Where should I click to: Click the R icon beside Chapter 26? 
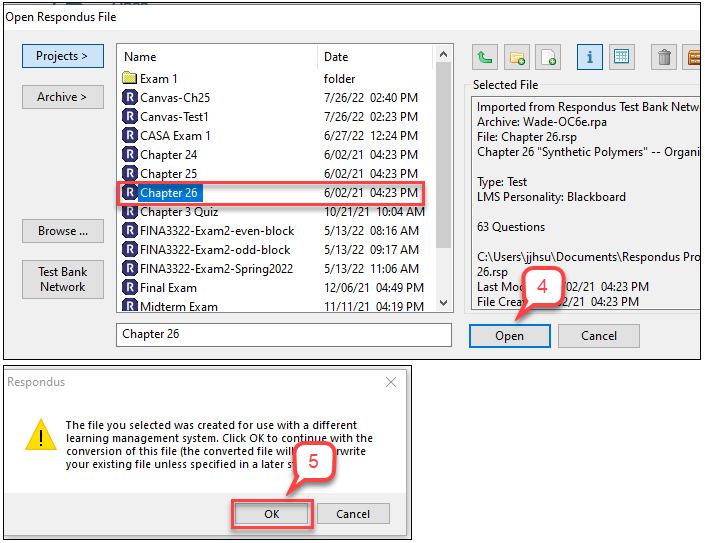[x=129, y=192]
